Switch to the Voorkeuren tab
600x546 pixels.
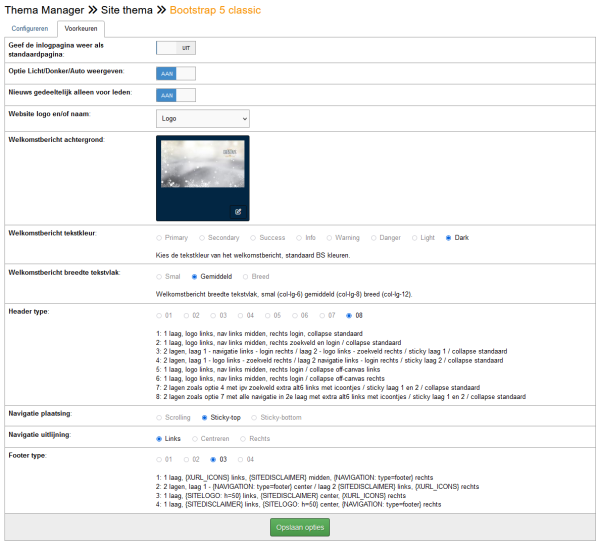[x=79, y=29]
